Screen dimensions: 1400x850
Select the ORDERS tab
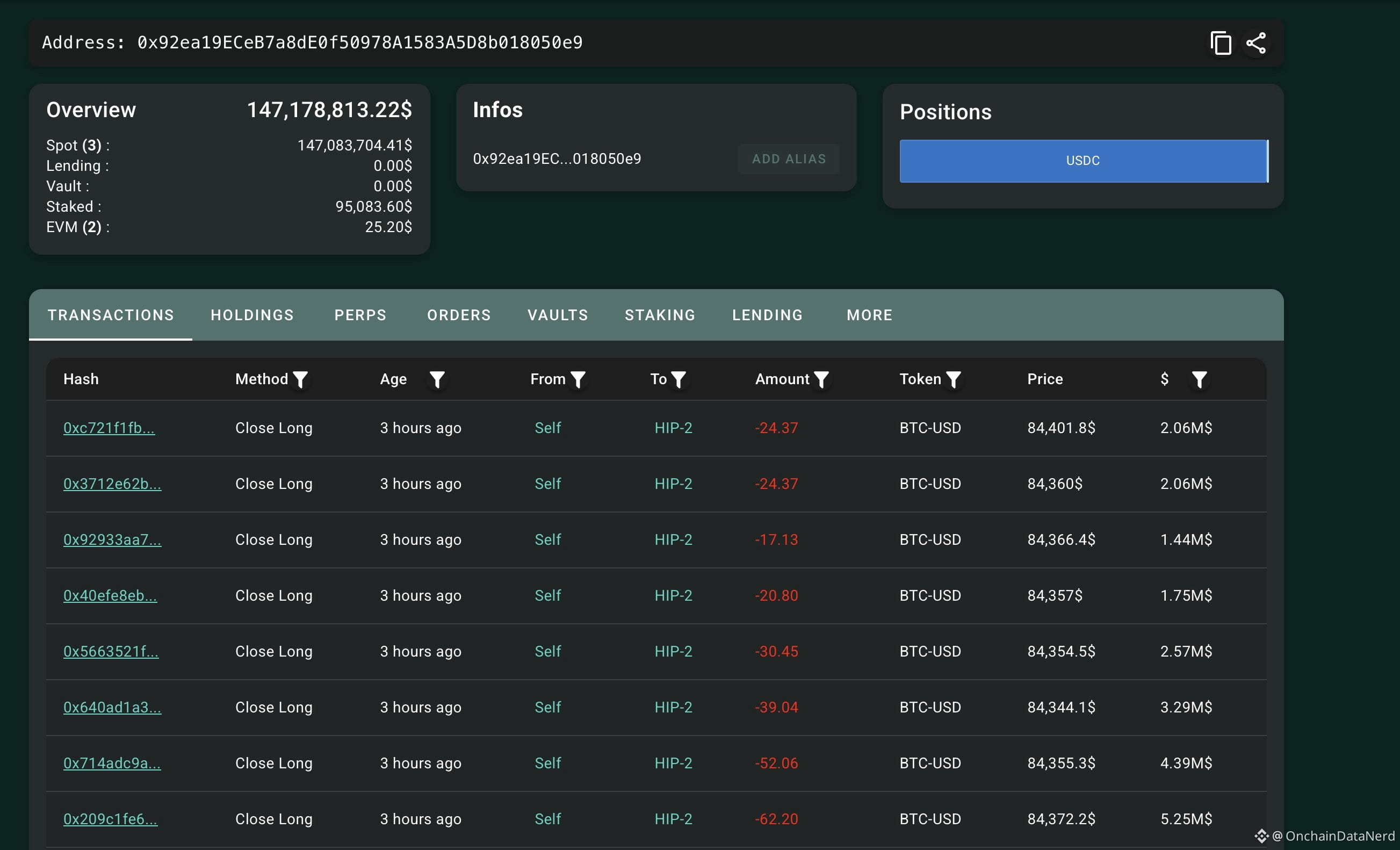(x=459, y=315)
